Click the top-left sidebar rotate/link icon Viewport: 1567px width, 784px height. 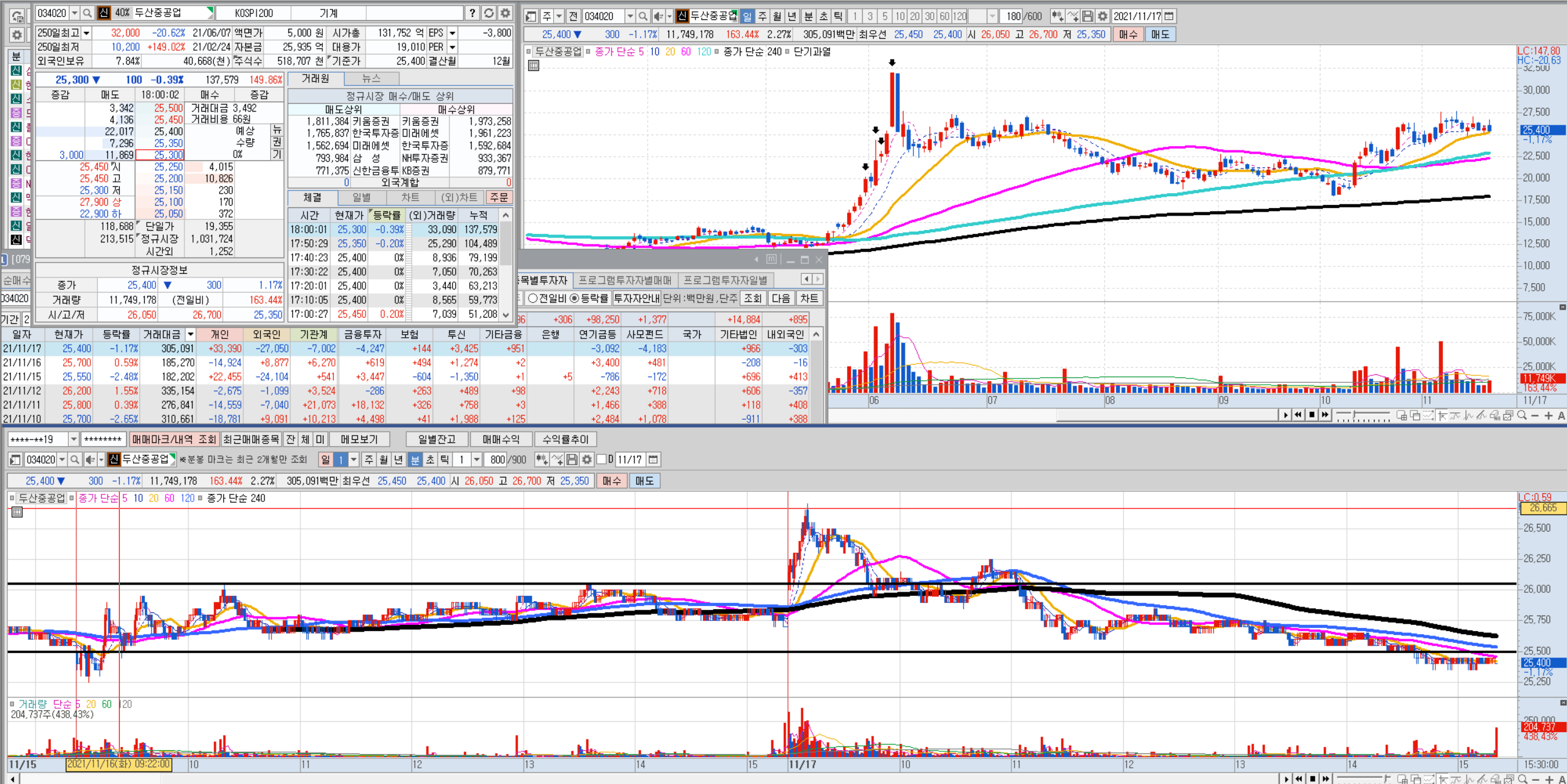click(18, 16)
